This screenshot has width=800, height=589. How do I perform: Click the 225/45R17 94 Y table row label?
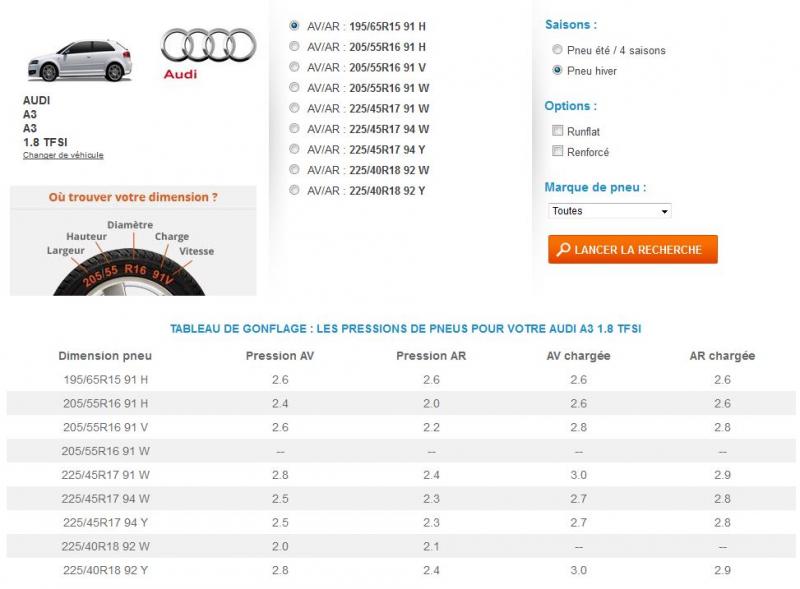(106, 523)
